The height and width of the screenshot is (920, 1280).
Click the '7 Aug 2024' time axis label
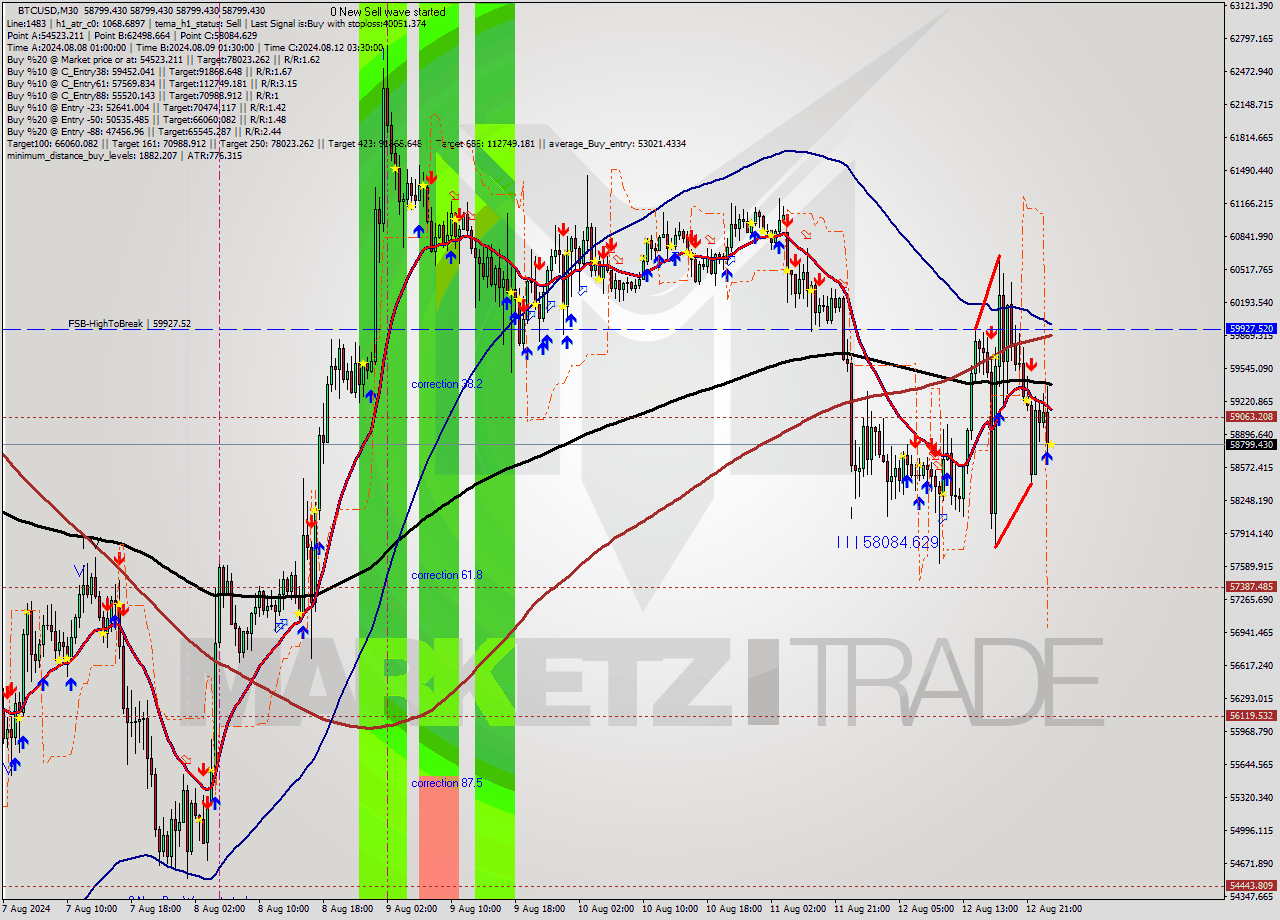(27, 909)
